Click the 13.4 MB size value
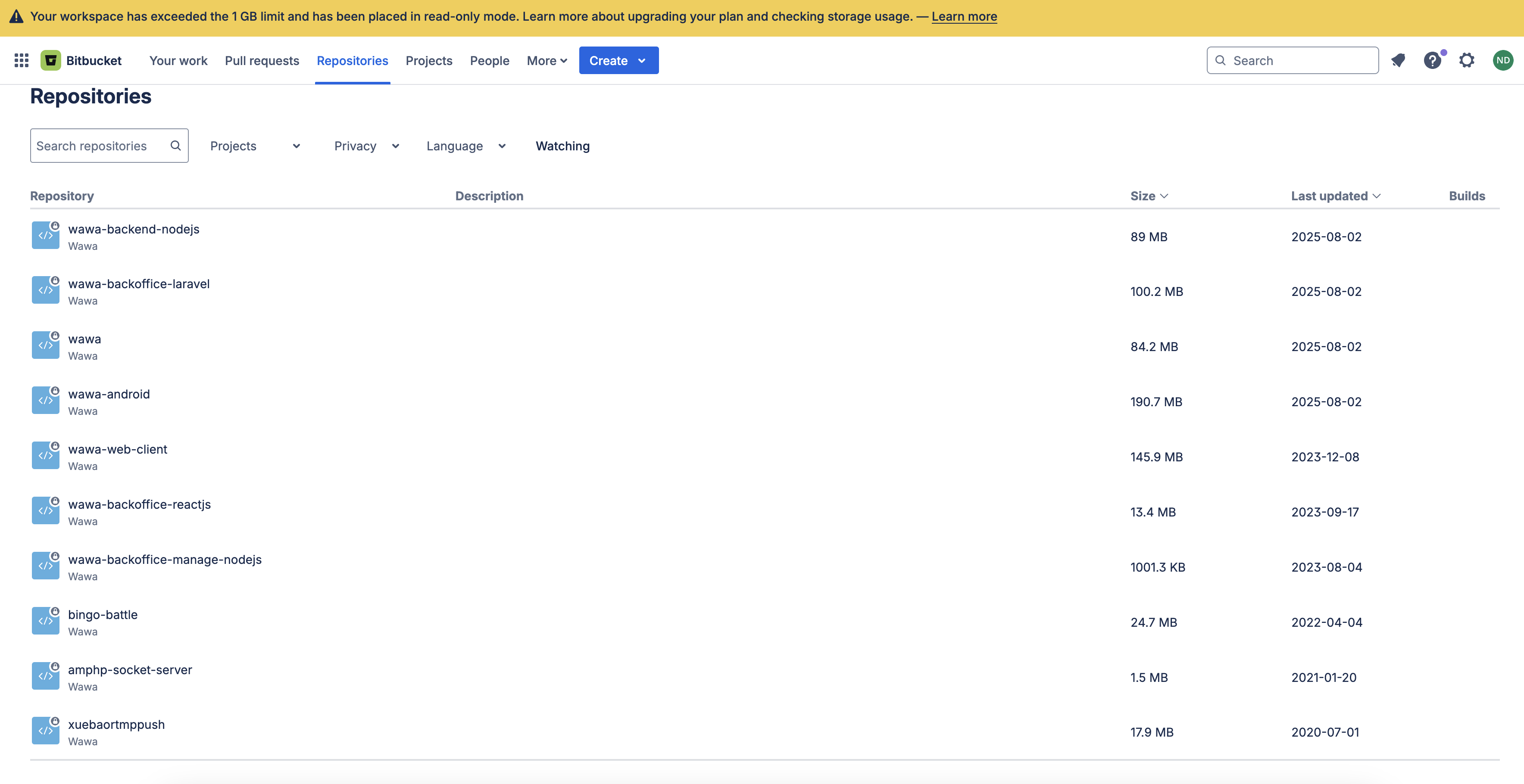 pos(1153,512)
